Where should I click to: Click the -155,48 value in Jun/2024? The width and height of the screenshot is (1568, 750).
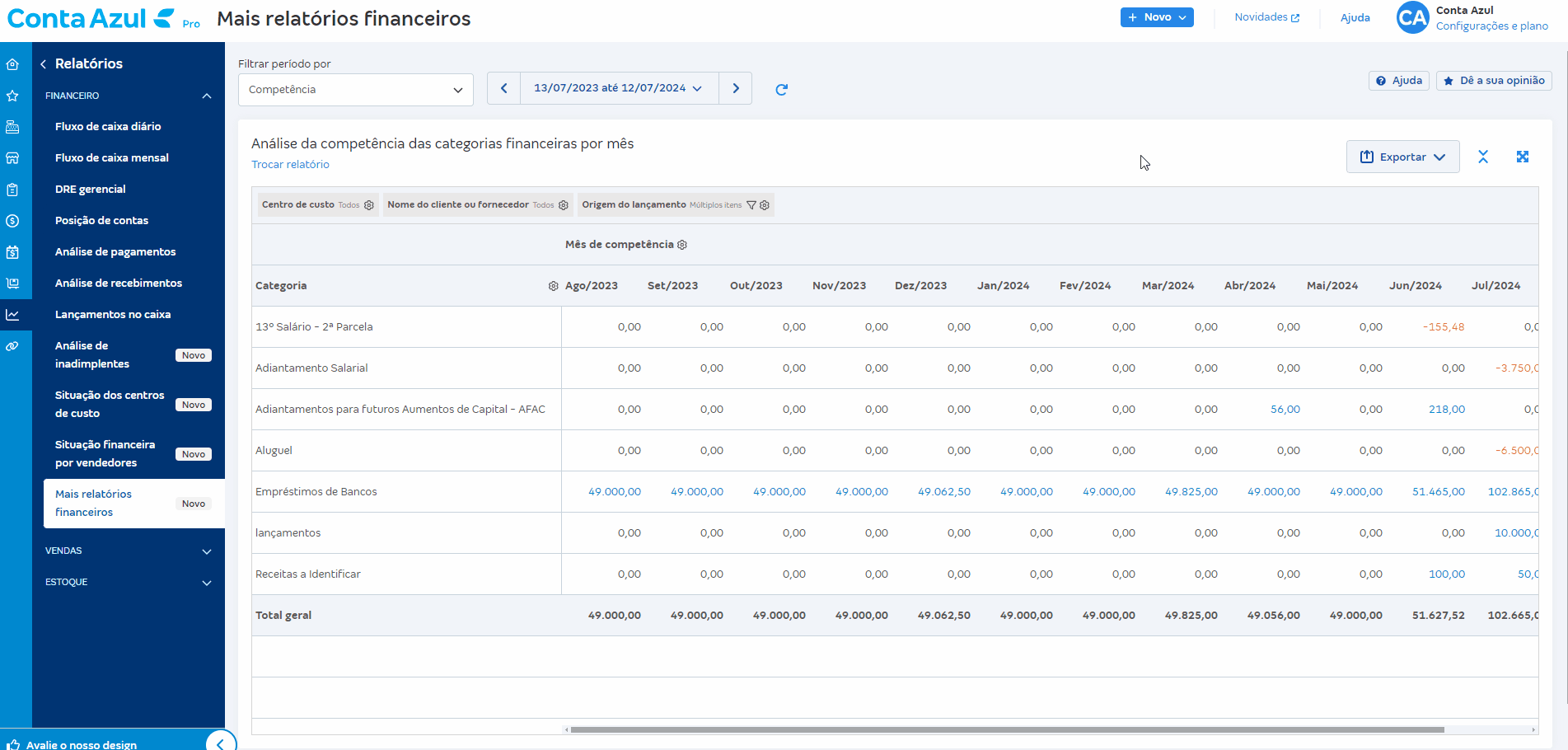click(1444, 327)
